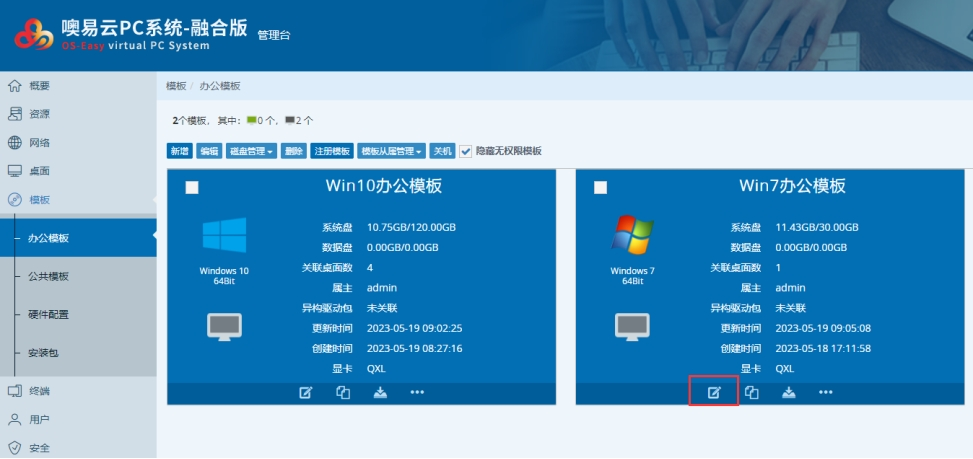This screenshot has width=973, height=459.
Task: Uncheck 隐藏无权限模板 checkbox
Action: [x=465, y=151]
